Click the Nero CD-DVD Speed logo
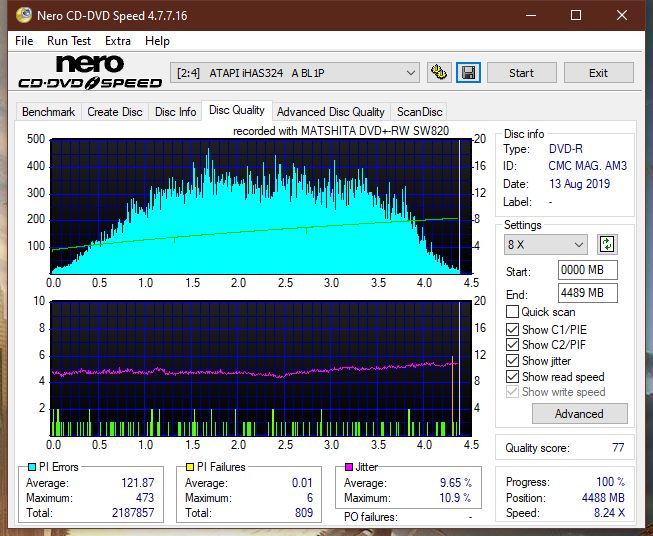 coord(90,72)
